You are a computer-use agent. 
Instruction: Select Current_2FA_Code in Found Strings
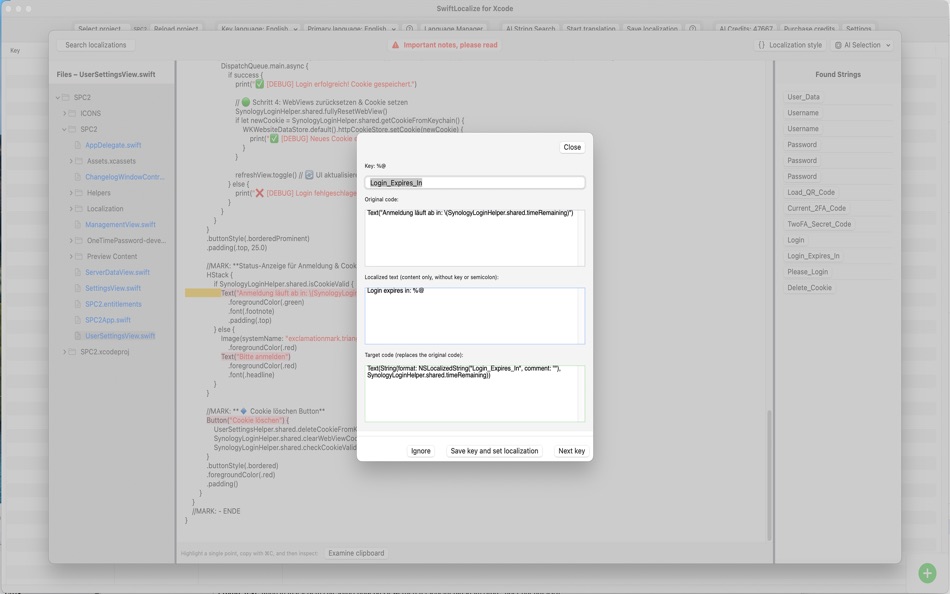point(816,209)
